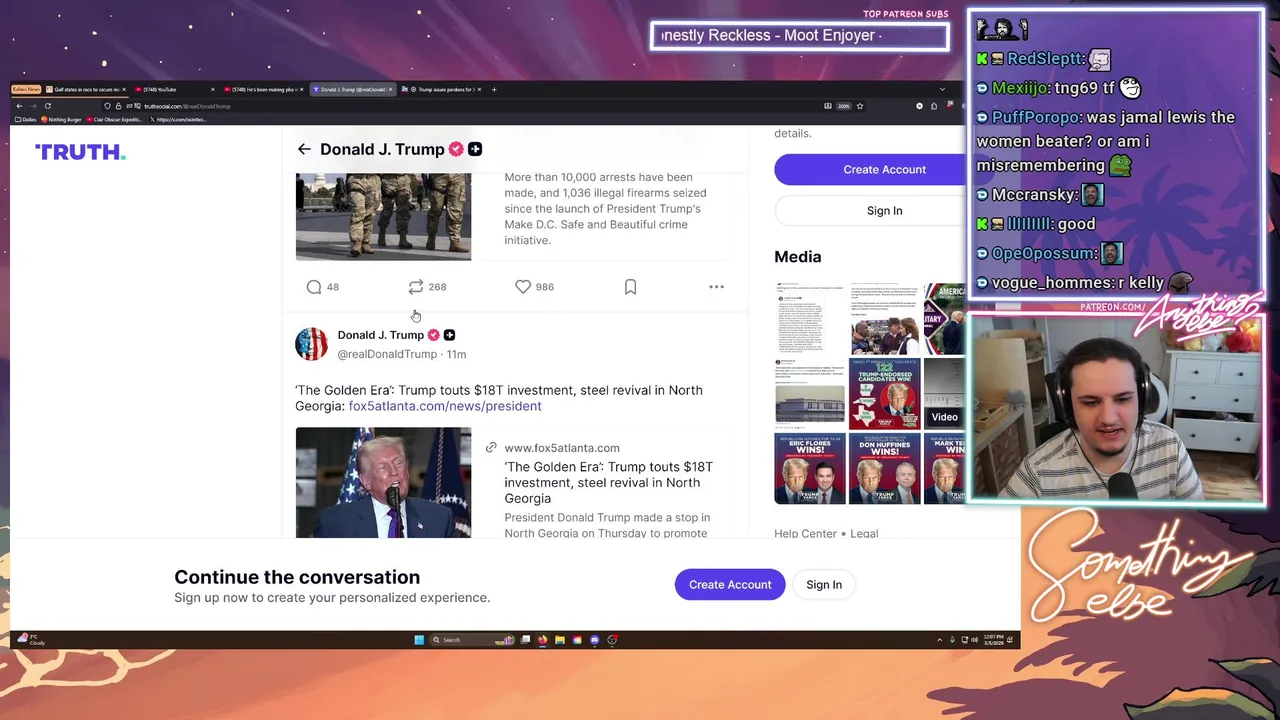Click the www.fox5atlanta.com source link
The height and width of the screenshot is (720, 1280).
coord(562,448)
